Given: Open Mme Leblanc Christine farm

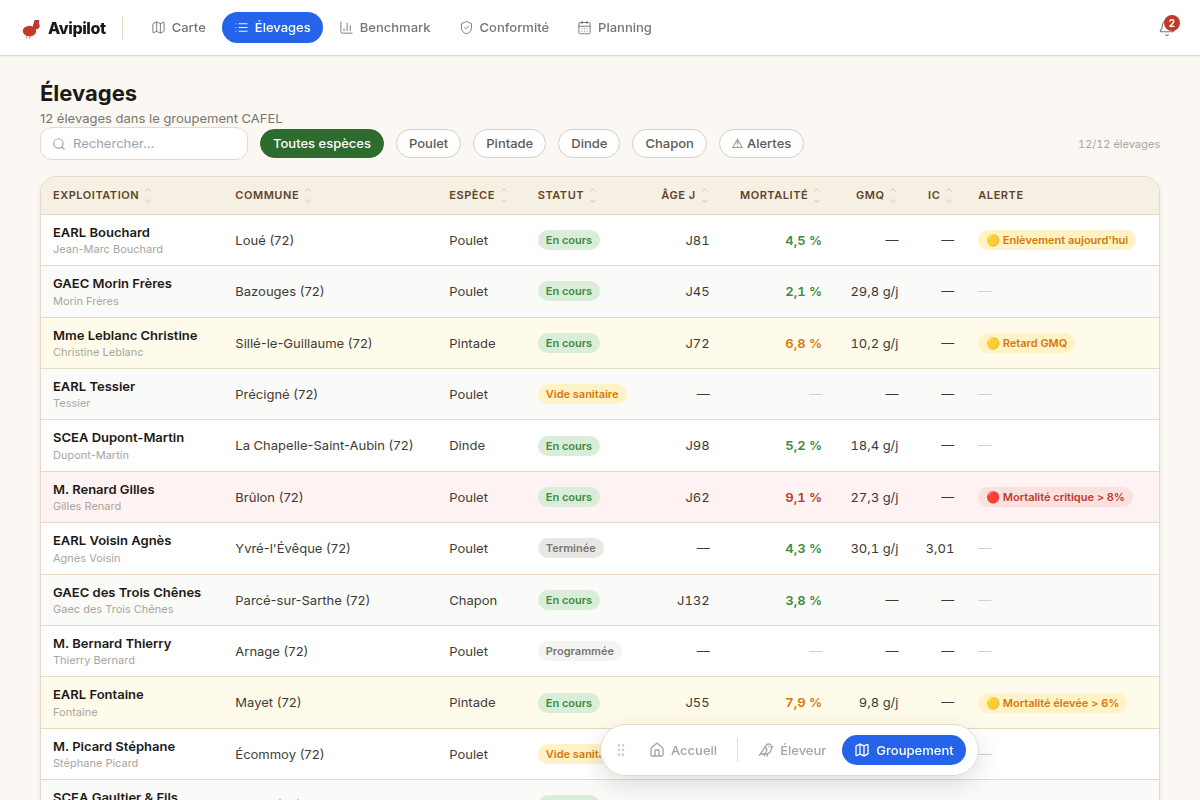Looking at the screenshot, I should pos(600,343).
